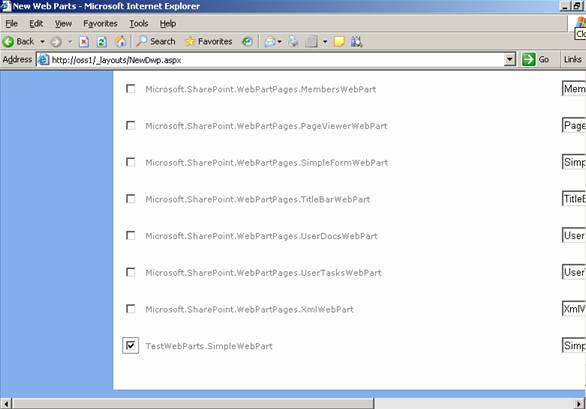Click the Messenger people icon
The width and height of the screenshot is (586, 409).
(x=356, y=41)
